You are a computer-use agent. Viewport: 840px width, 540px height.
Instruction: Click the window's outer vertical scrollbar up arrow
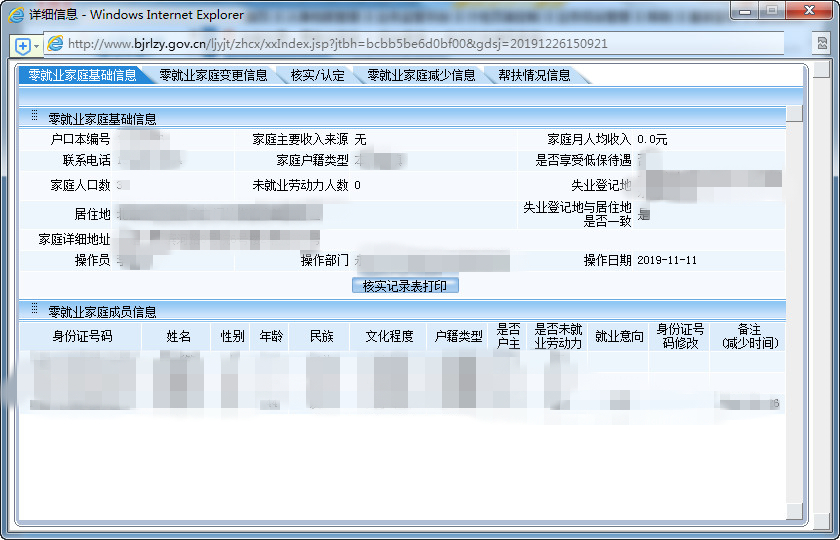tap(820, 71)
